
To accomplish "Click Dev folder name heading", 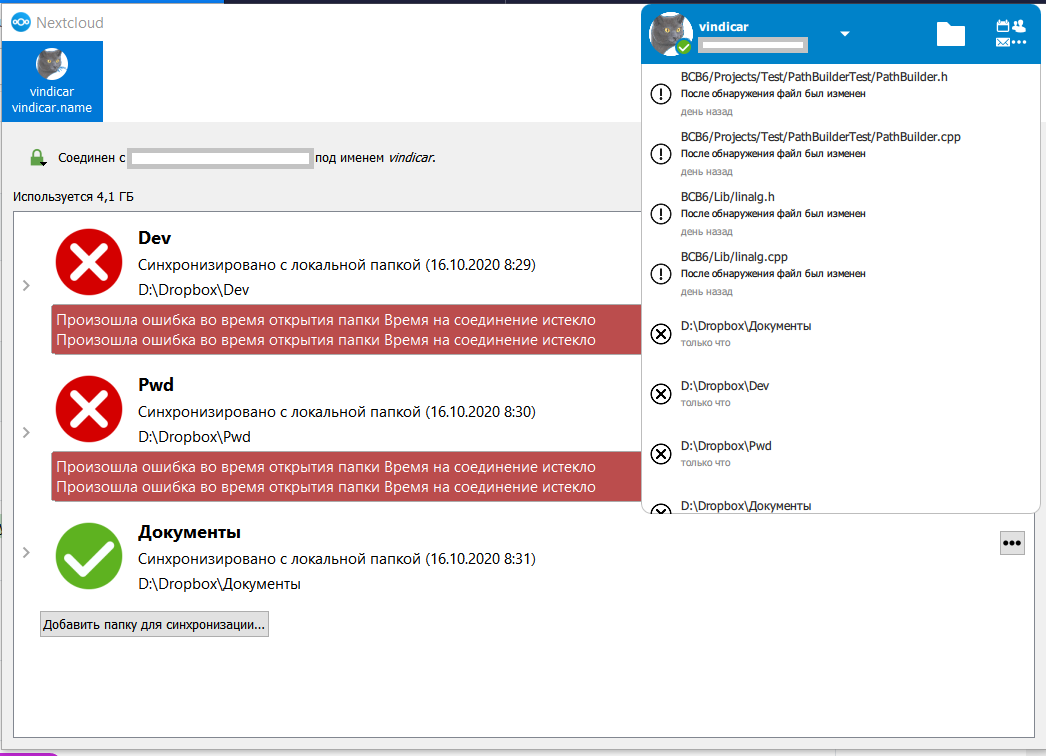I will point(154,238).
